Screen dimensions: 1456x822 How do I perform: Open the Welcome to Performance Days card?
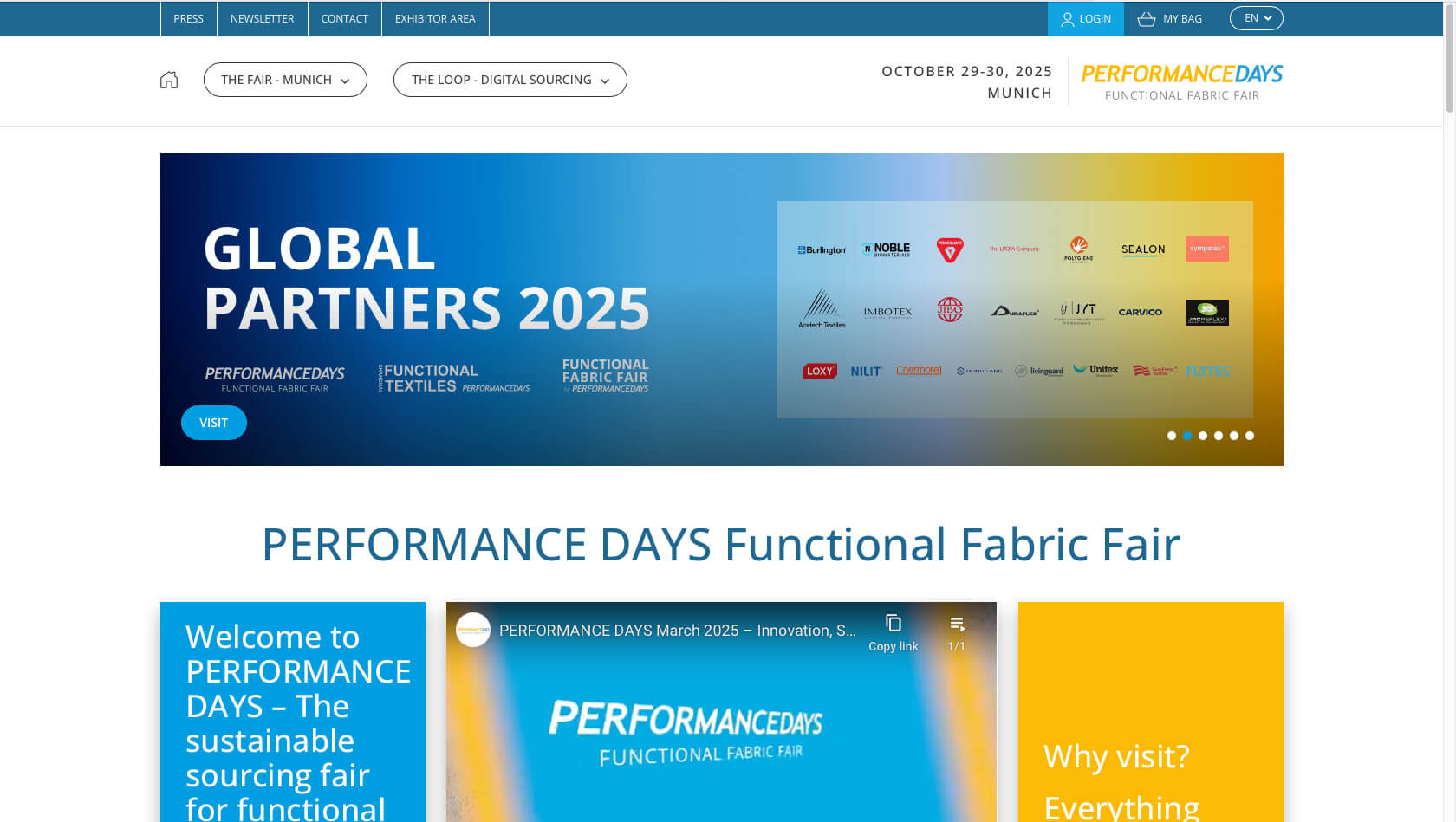coord(293,712)
